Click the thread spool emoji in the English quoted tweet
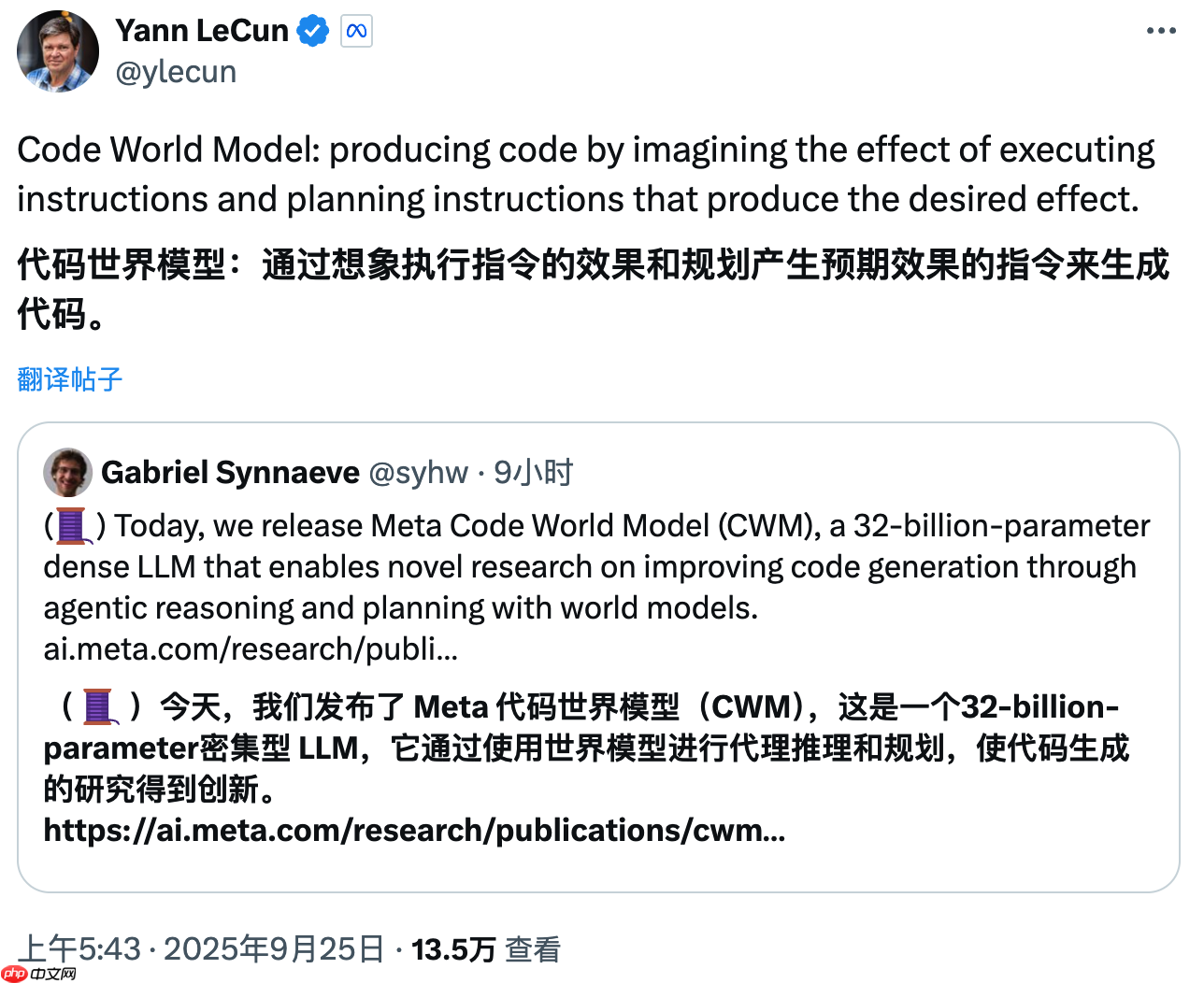 tap(69, 525)
